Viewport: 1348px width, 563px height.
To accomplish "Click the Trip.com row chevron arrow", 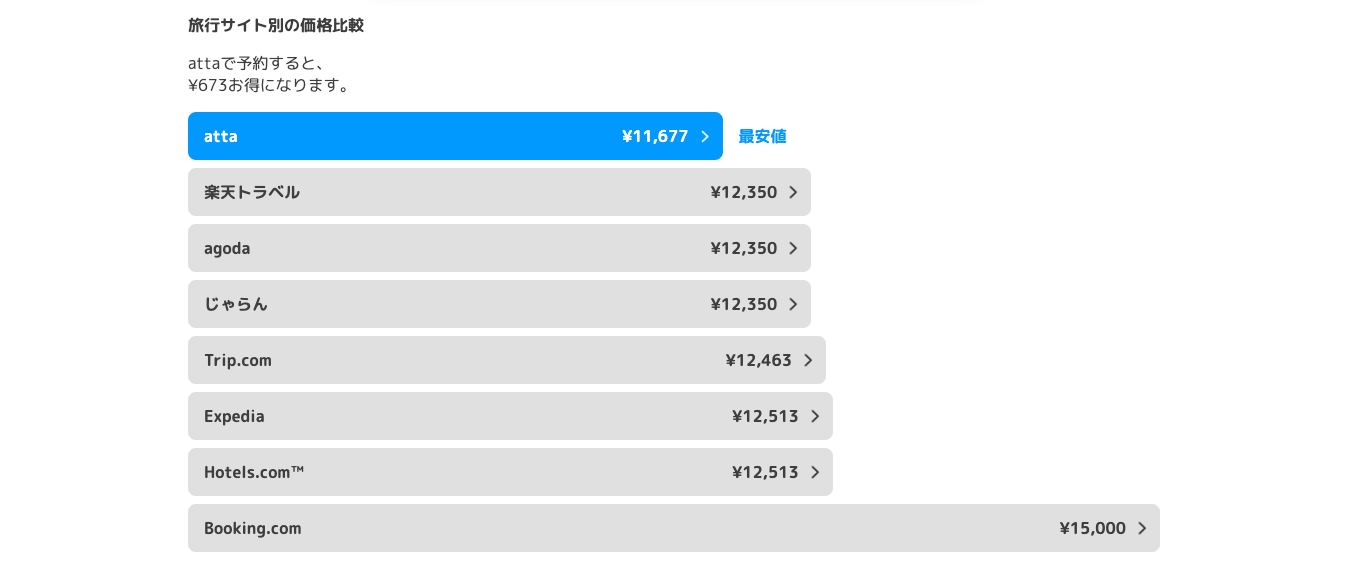I will coord(808,360).
